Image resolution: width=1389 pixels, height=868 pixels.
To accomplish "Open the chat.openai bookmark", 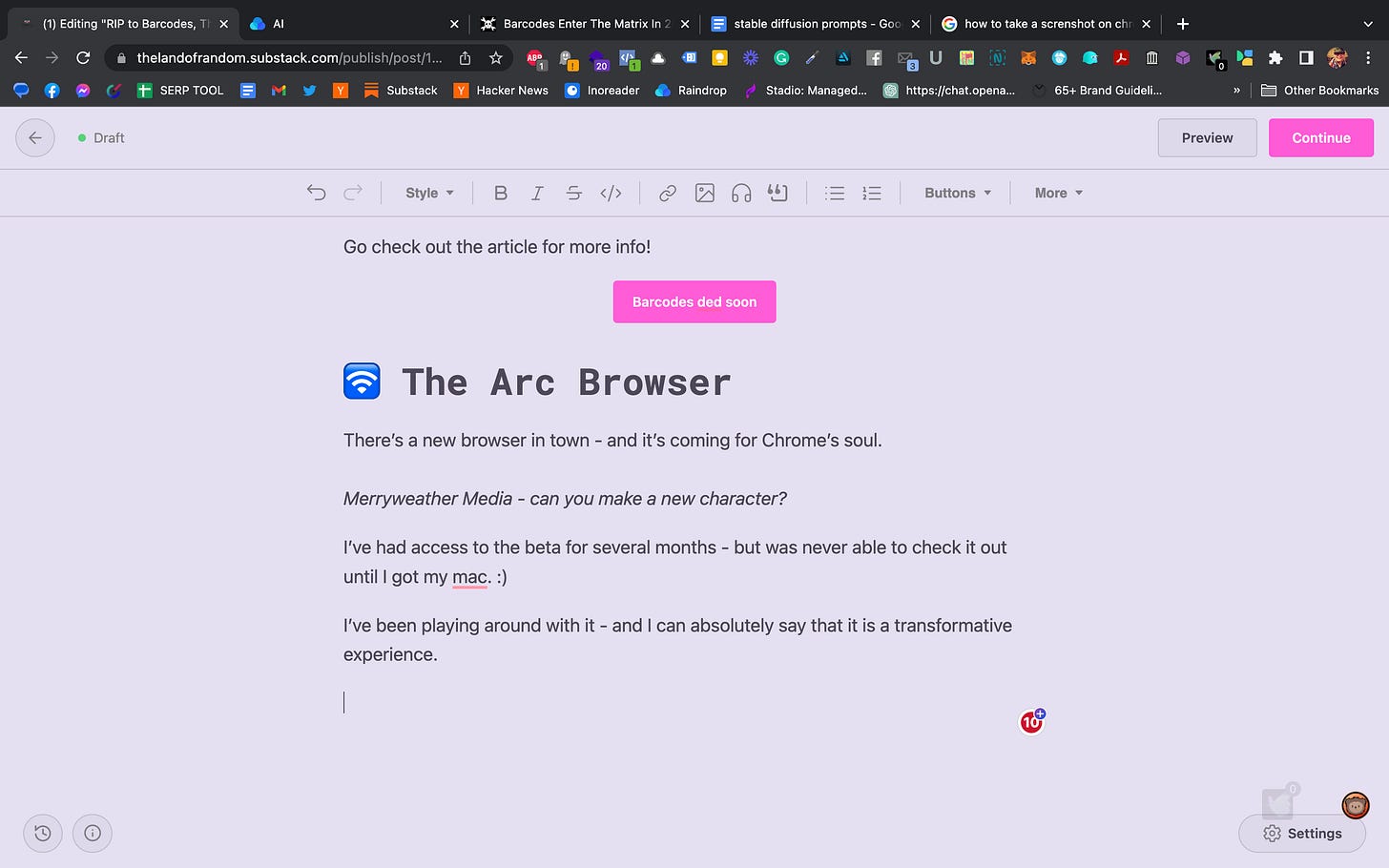I will [948, 91].
